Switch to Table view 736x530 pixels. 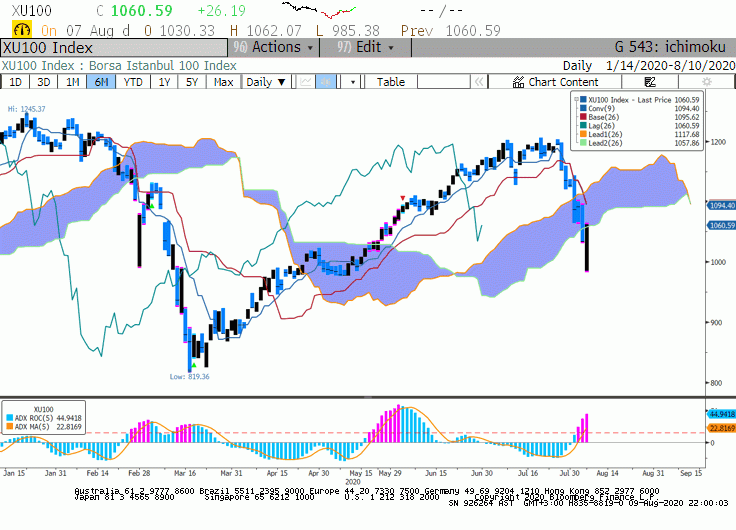tap(391, 82)
